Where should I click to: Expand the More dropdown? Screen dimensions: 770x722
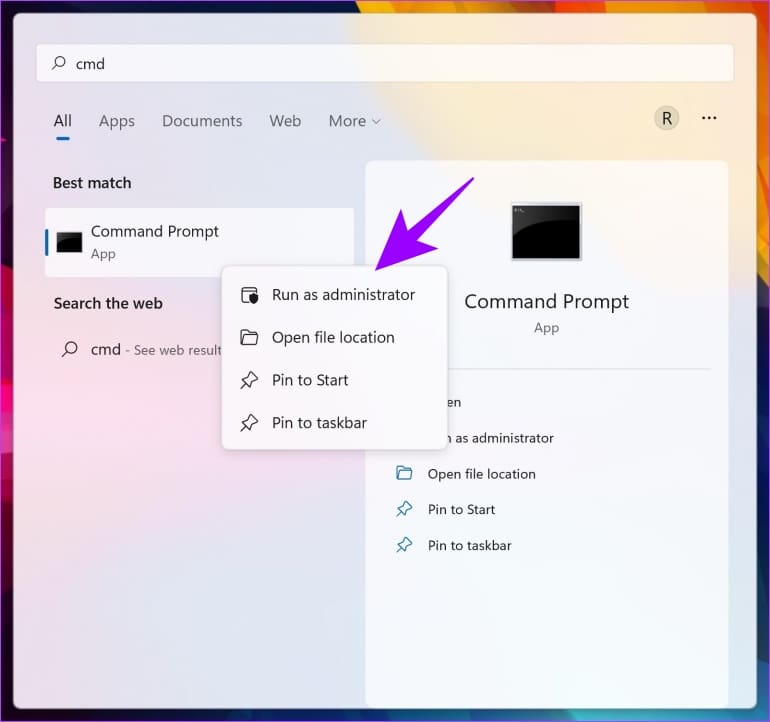(x=355, y=121)
